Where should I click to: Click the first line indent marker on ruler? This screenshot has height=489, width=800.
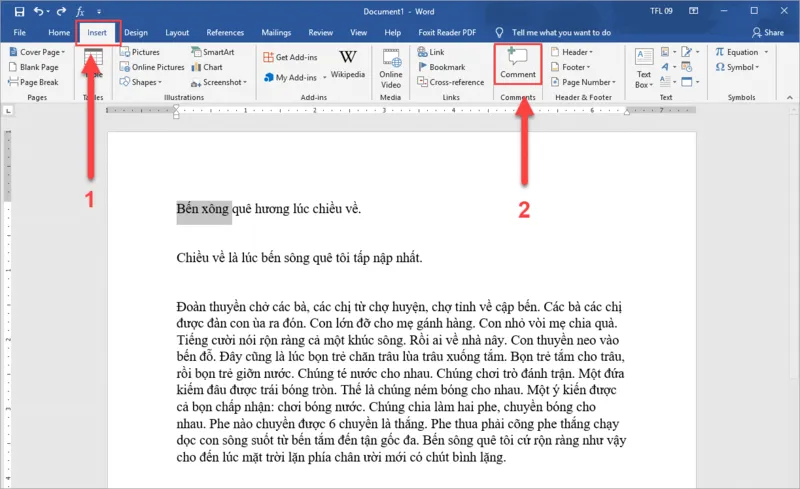(176, 108)
